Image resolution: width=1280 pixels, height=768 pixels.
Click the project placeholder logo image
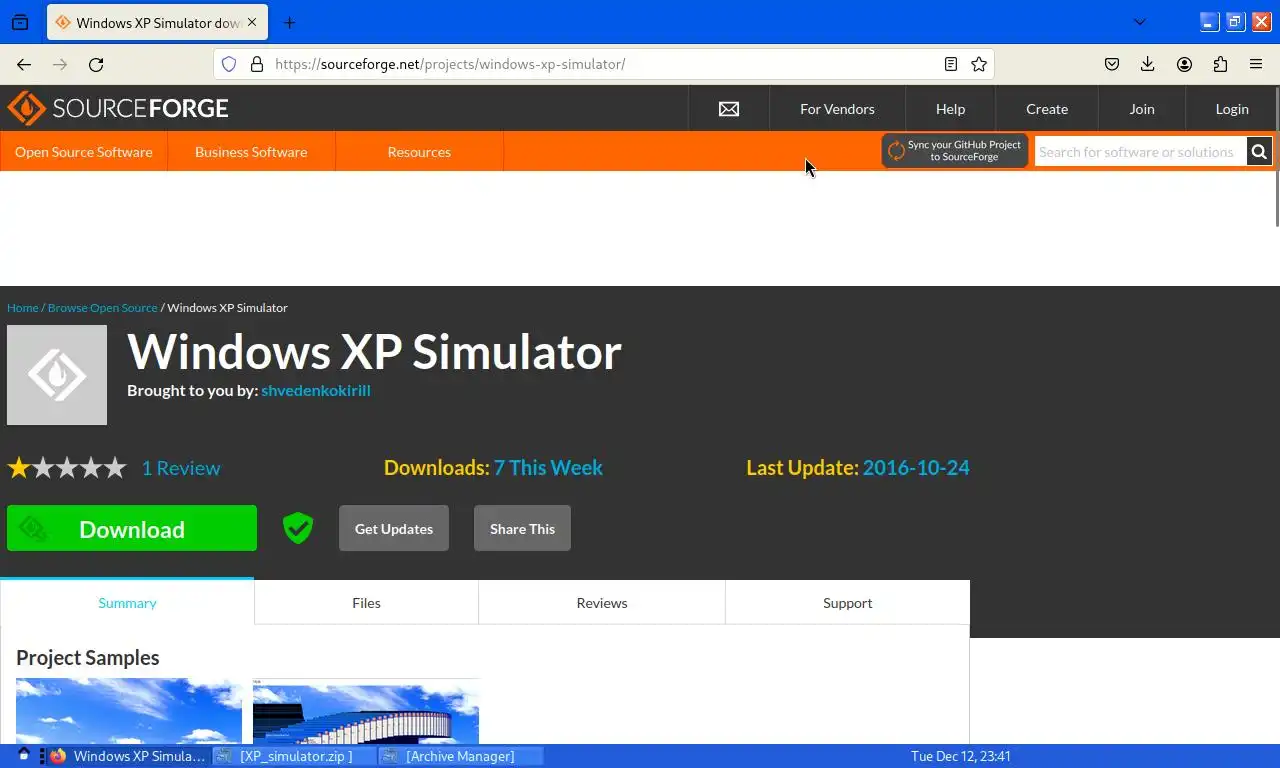coord(57,375)
